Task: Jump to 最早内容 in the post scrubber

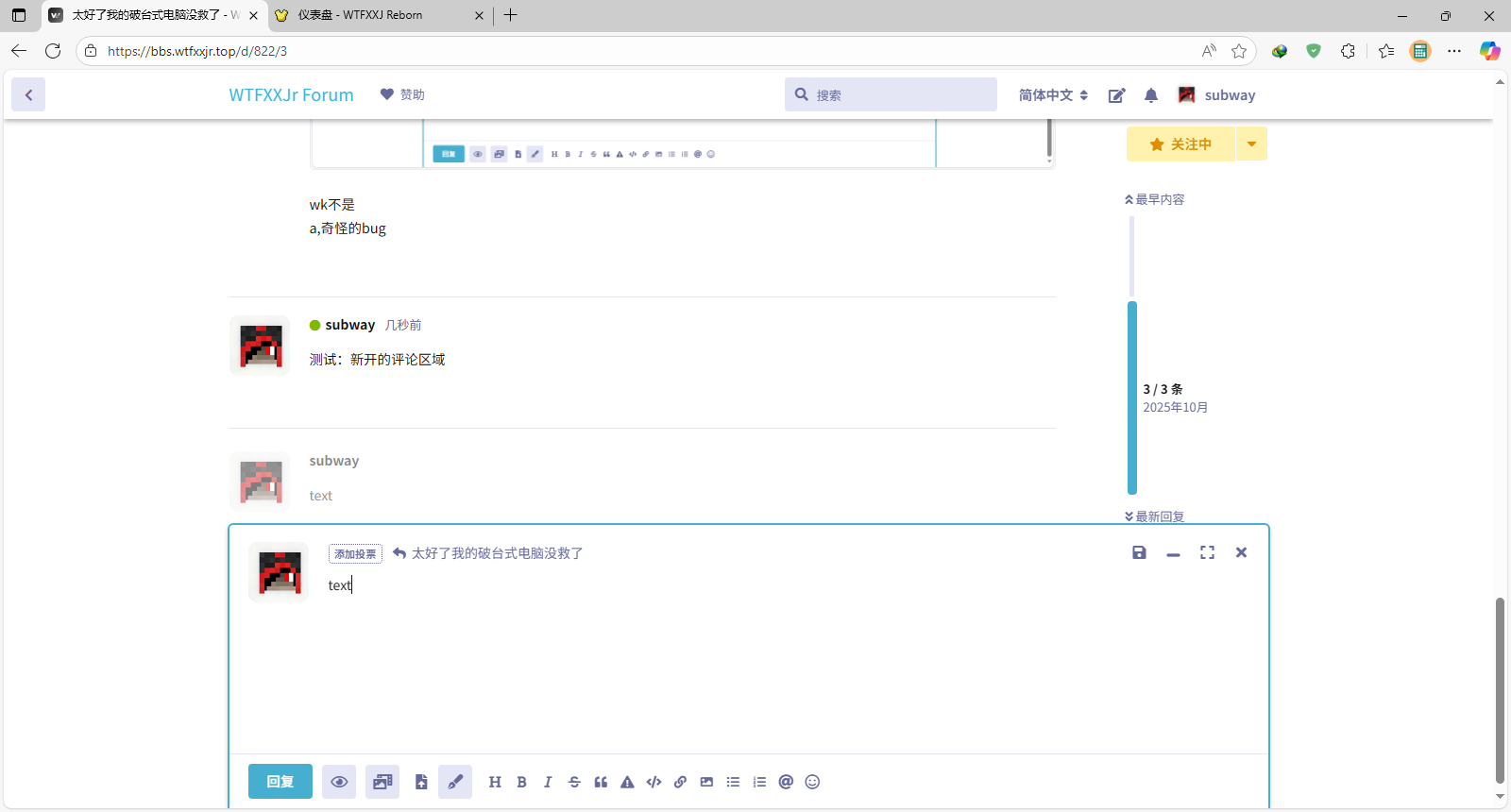Action: tap(1155, 199)
